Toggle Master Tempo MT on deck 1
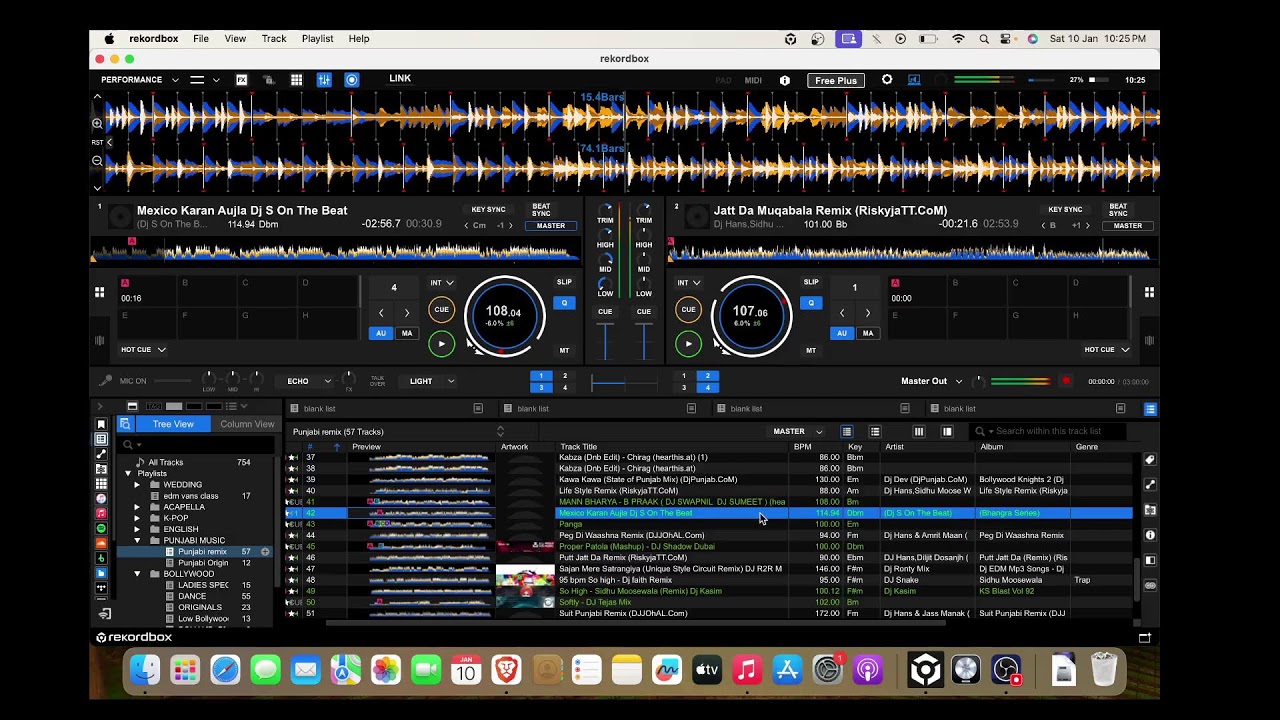1280x720 pixels. click(x=564, y=351)
